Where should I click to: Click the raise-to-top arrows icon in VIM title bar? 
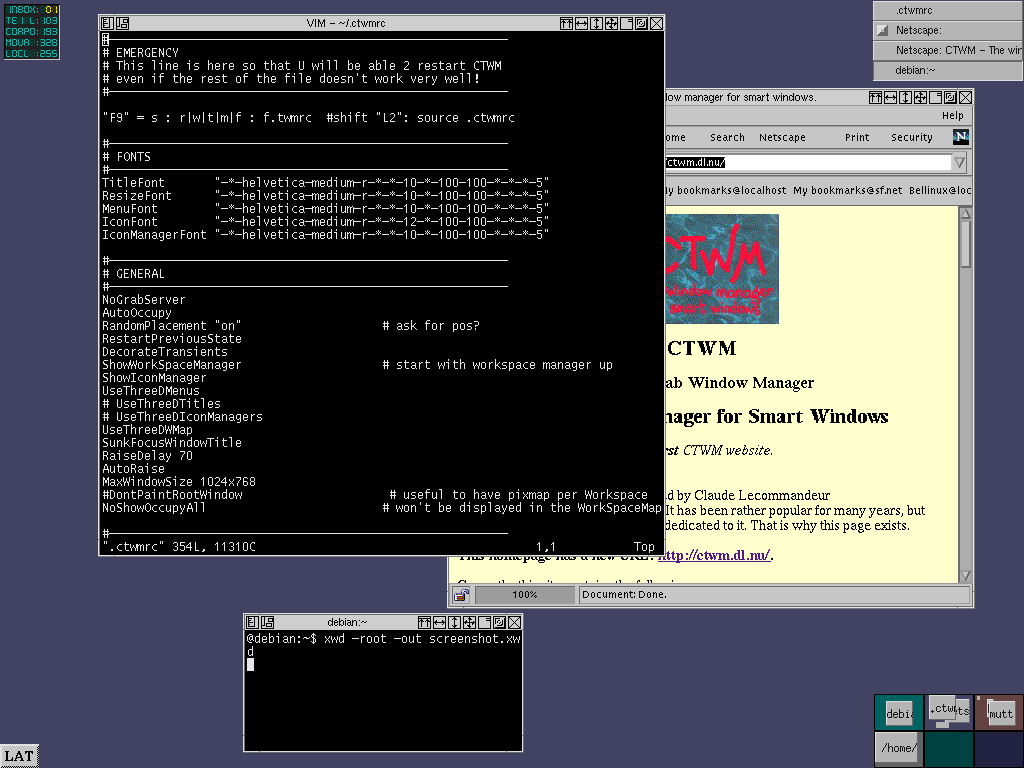(x=566, y=24)
